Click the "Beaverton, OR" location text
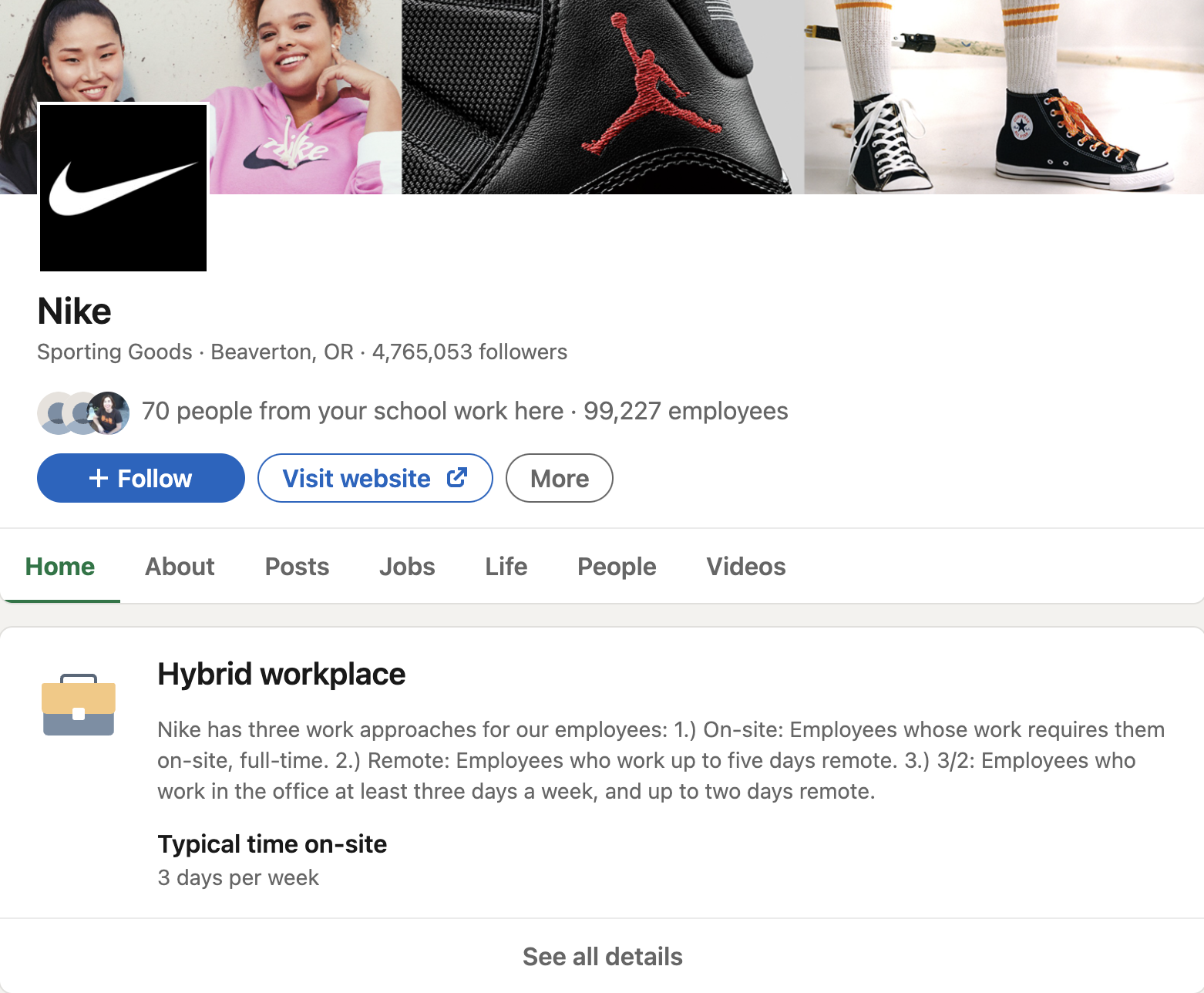The width and height of the screenshot is (1204, 993). [282, 352]
